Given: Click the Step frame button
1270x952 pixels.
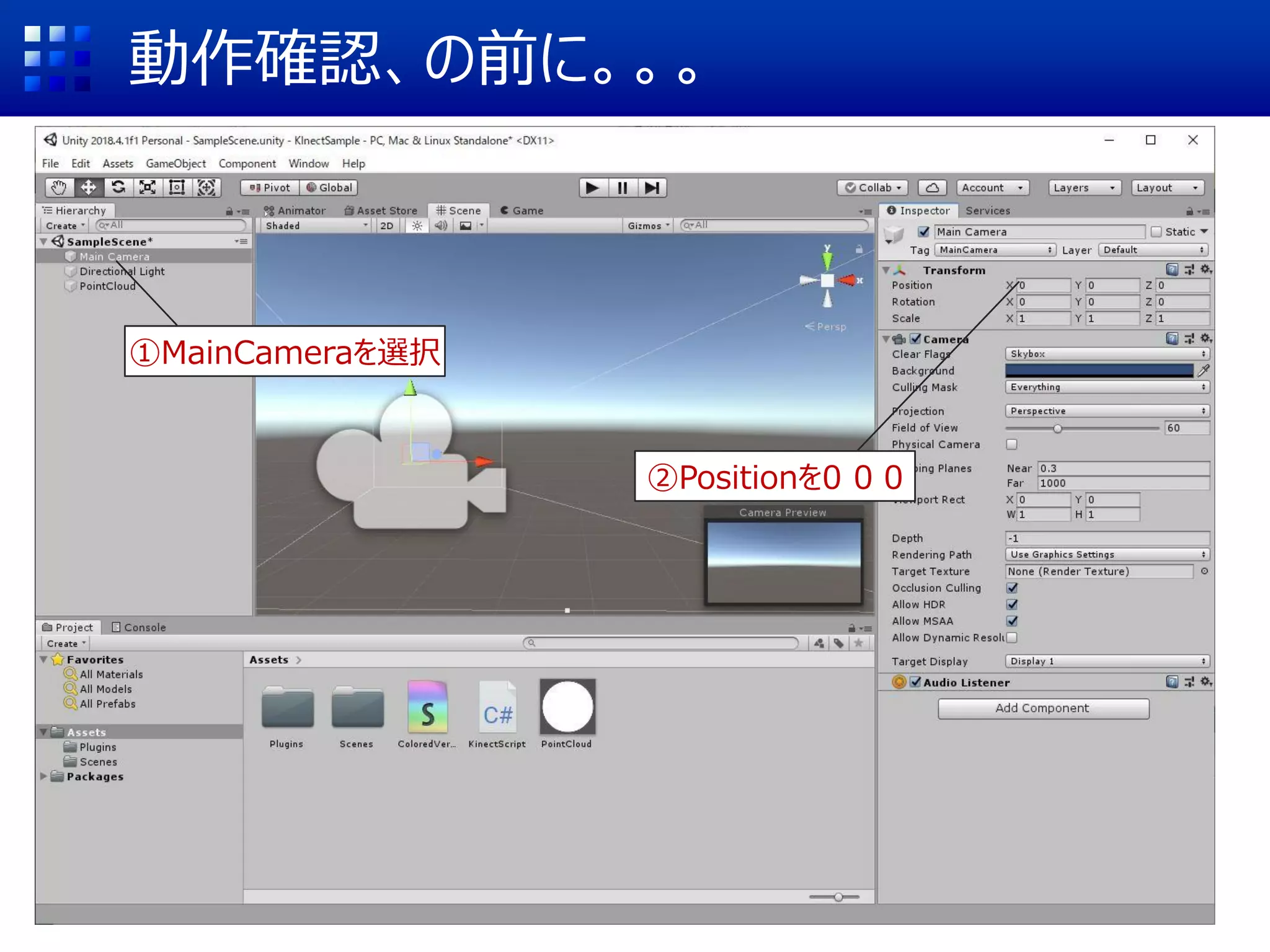Looking at the screenshot, I should coord(652,188).
